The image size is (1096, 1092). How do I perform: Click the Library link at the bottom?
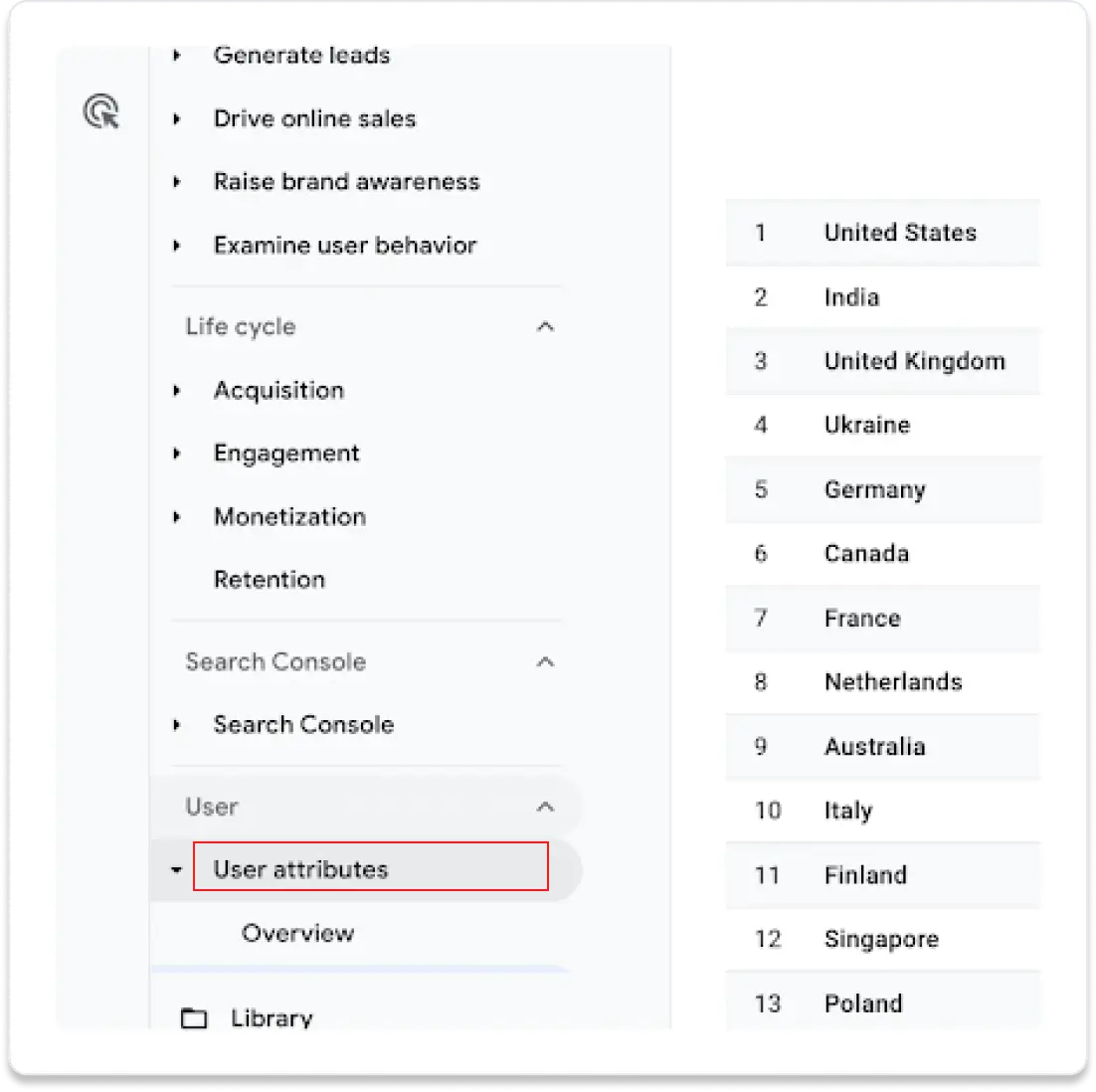tap(270, 1016)
